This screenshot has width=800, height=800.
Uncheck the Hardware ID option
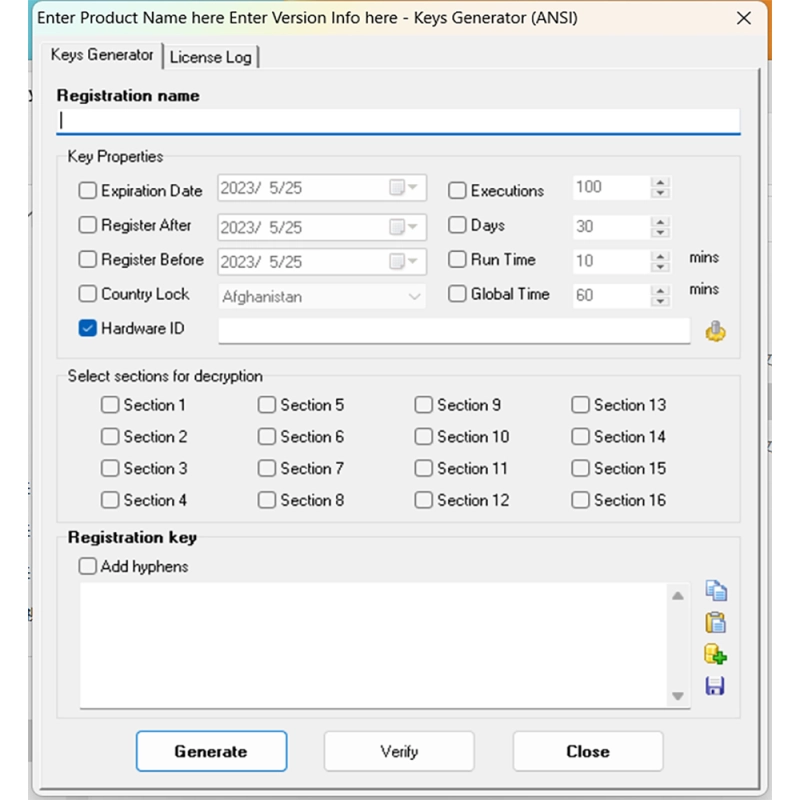88,328
